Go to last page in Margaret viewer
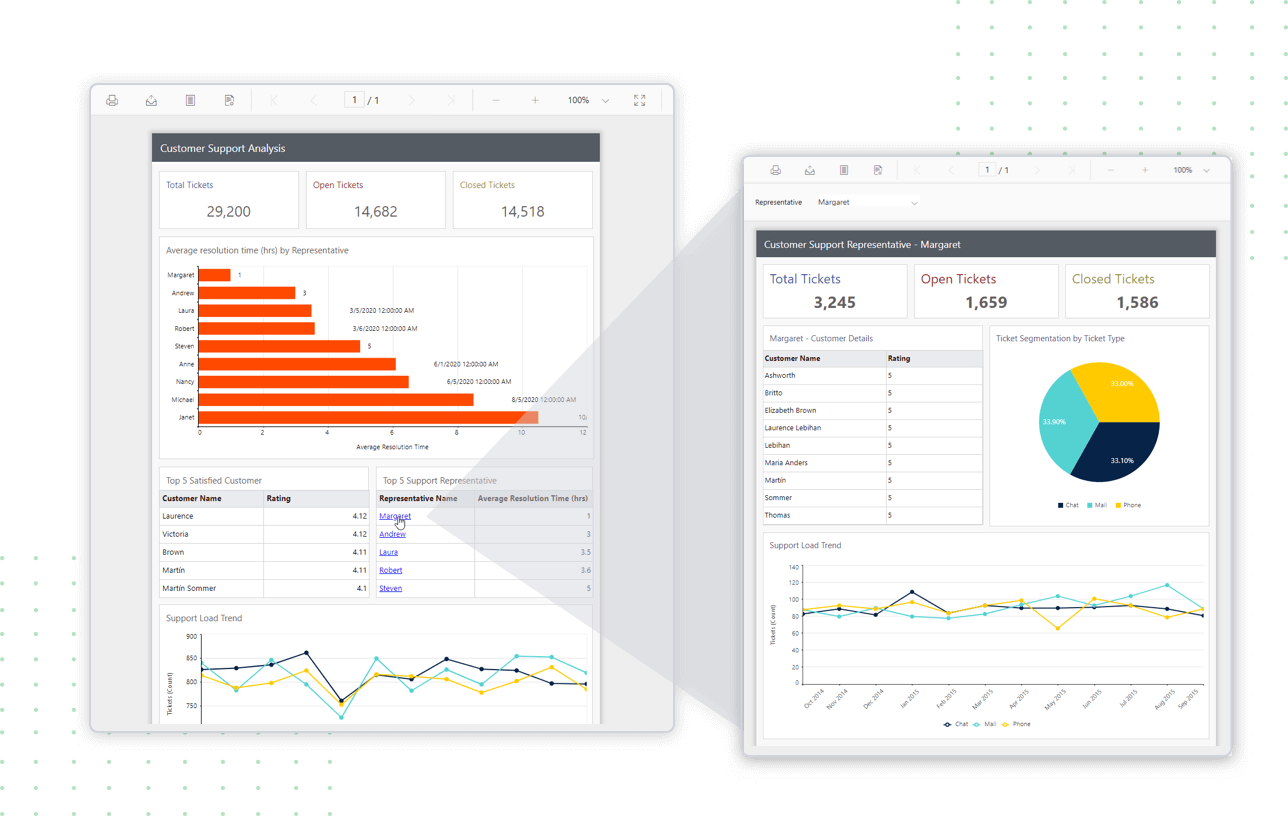Screen dimensions: 1288x816 point(1071,170)
